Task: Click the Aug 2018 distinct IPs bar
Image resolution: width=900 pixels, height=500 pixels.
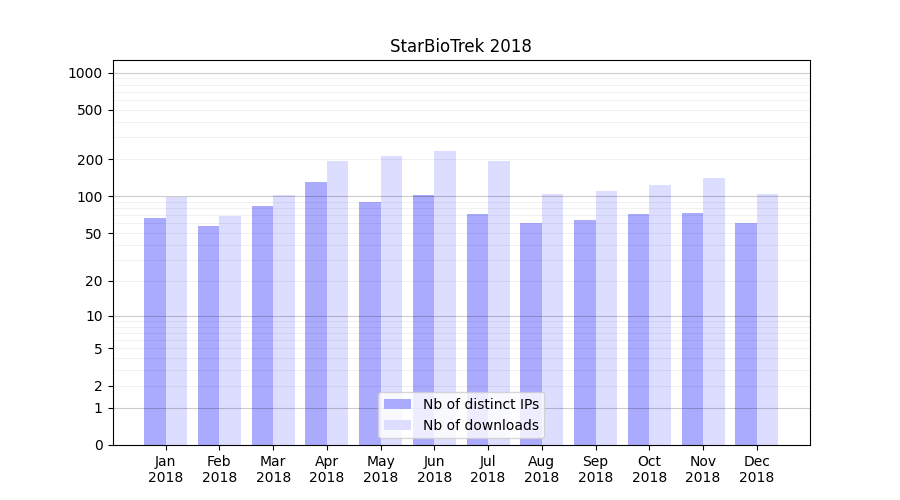Action: [x=531, y=330]
